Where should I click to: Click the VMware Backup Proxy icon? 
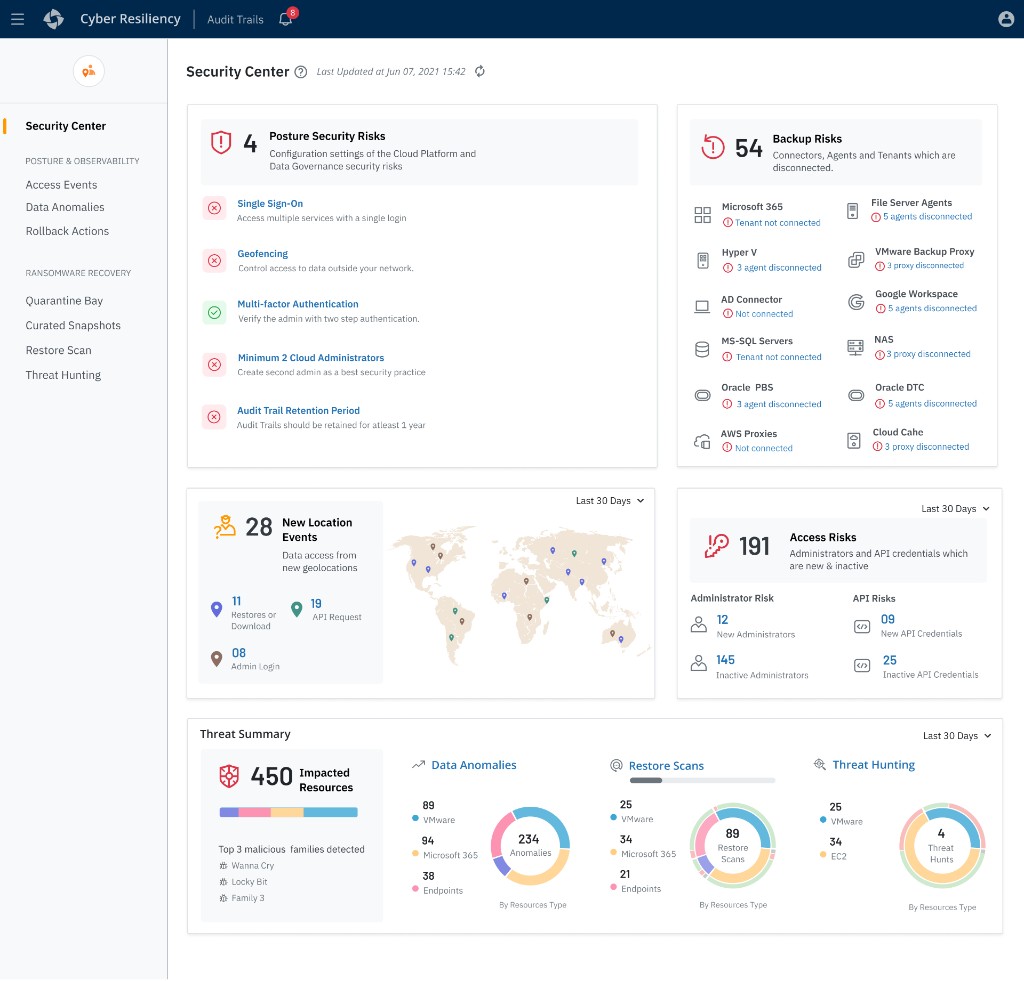856,260
